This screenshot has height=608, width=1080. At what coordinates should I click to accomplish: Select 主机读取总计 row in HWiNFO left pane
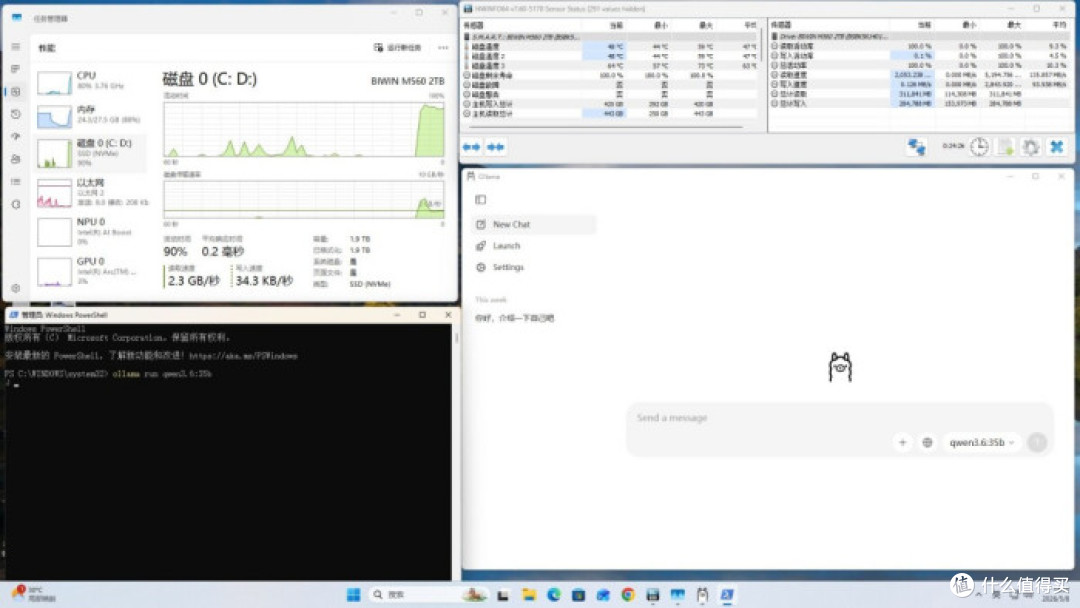tap(611, 114)
